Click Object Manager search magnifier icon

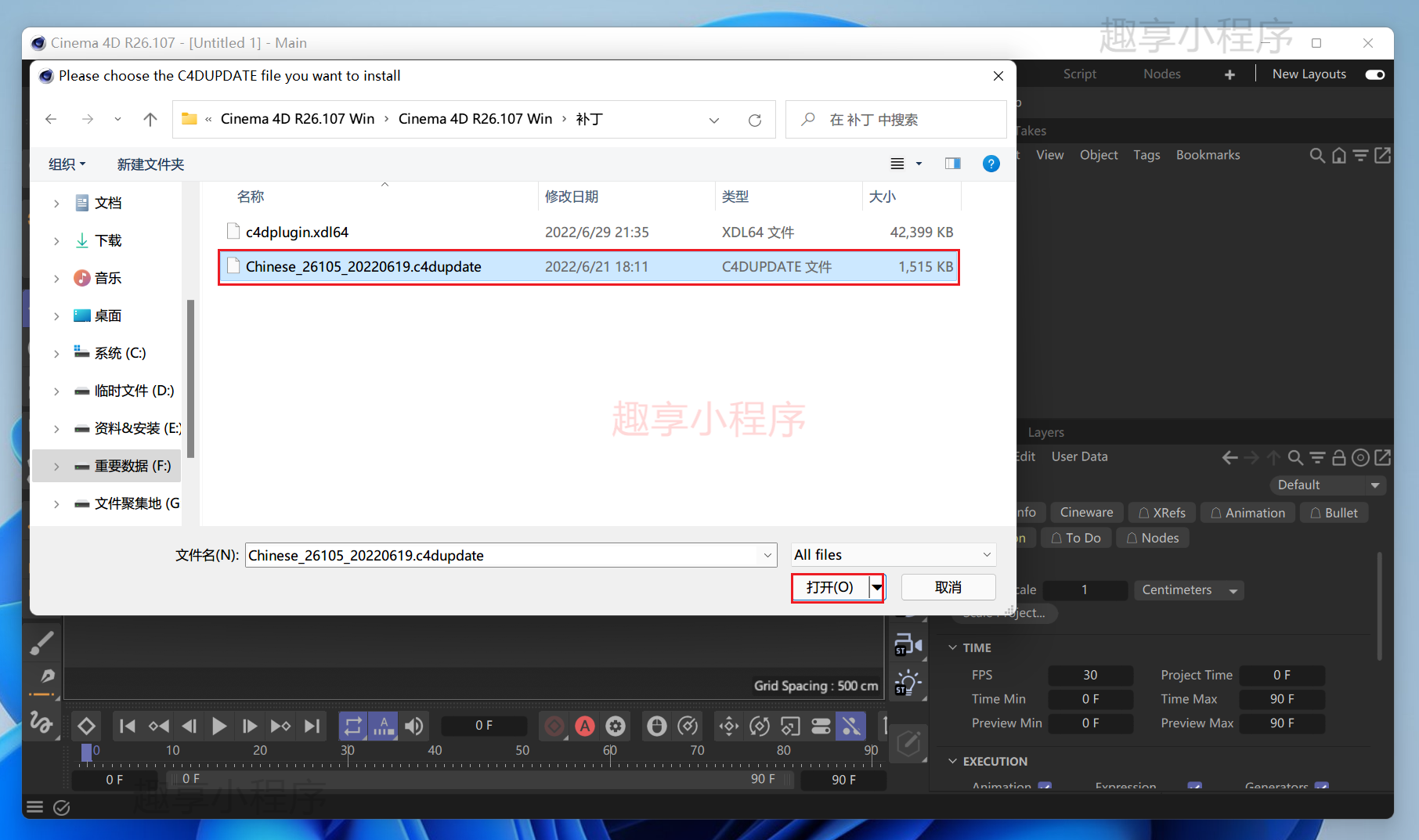[x=1317, y=155]
